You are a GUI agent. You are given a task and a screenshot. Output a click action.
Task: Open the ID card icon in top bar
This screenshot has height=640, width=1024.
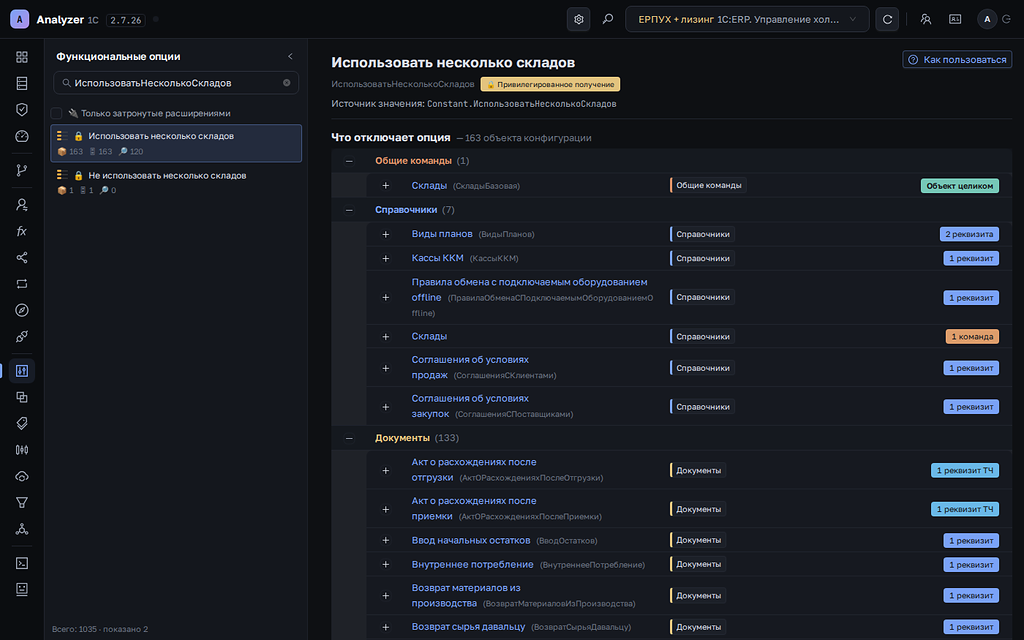tap(955, 19)
